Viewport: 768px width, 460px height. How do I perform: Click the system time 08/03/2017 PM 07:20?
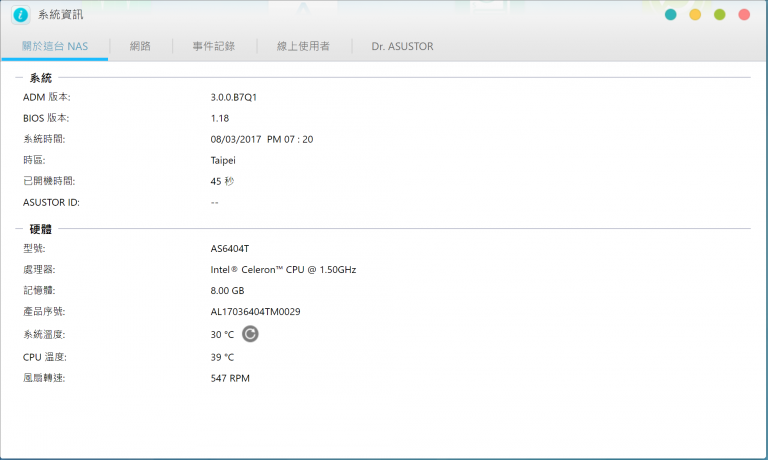coord(262,140)
